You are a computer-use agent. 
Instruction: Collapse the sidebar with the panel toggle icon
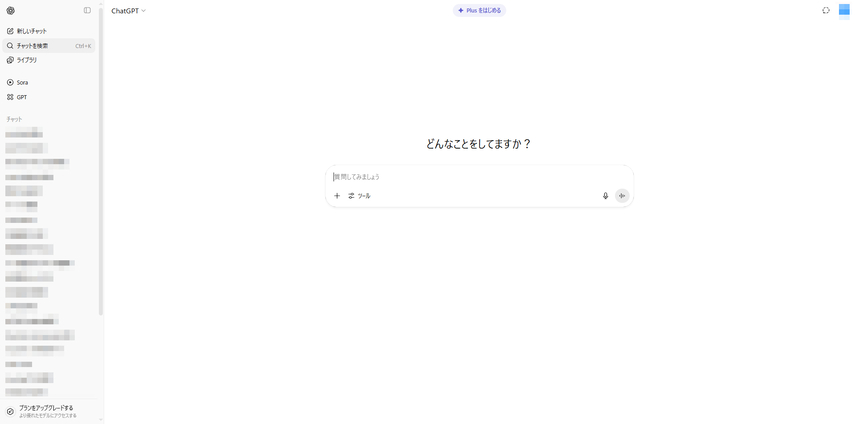87,10
